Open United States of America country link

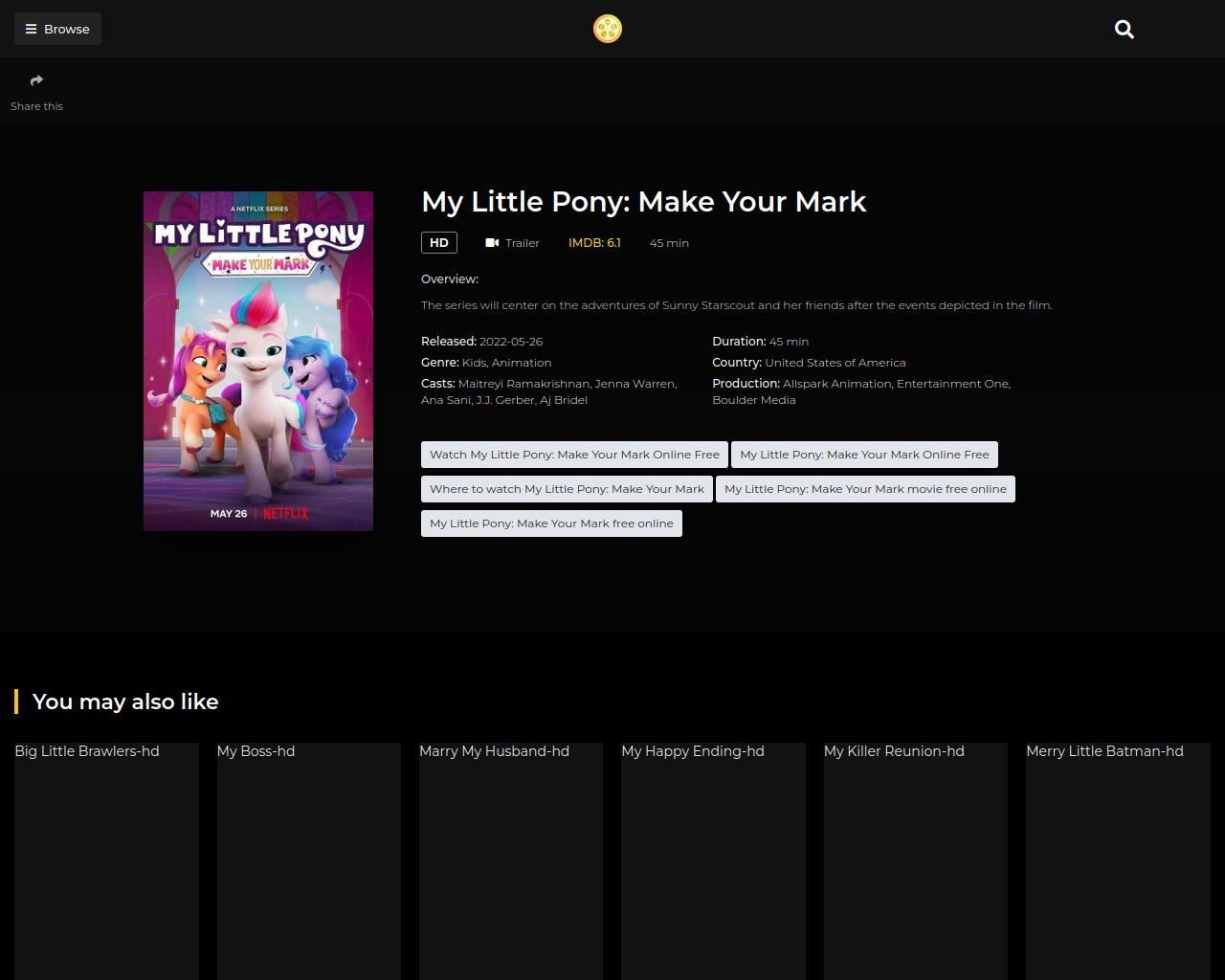click(835, 363)
